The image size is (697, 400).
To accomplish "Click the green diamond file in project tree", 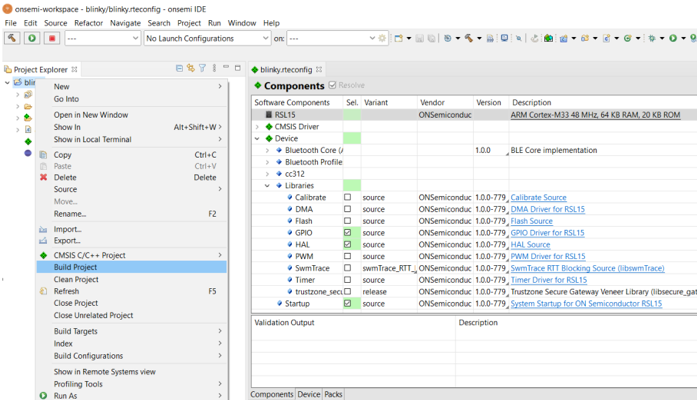I will tap(28, 141).
